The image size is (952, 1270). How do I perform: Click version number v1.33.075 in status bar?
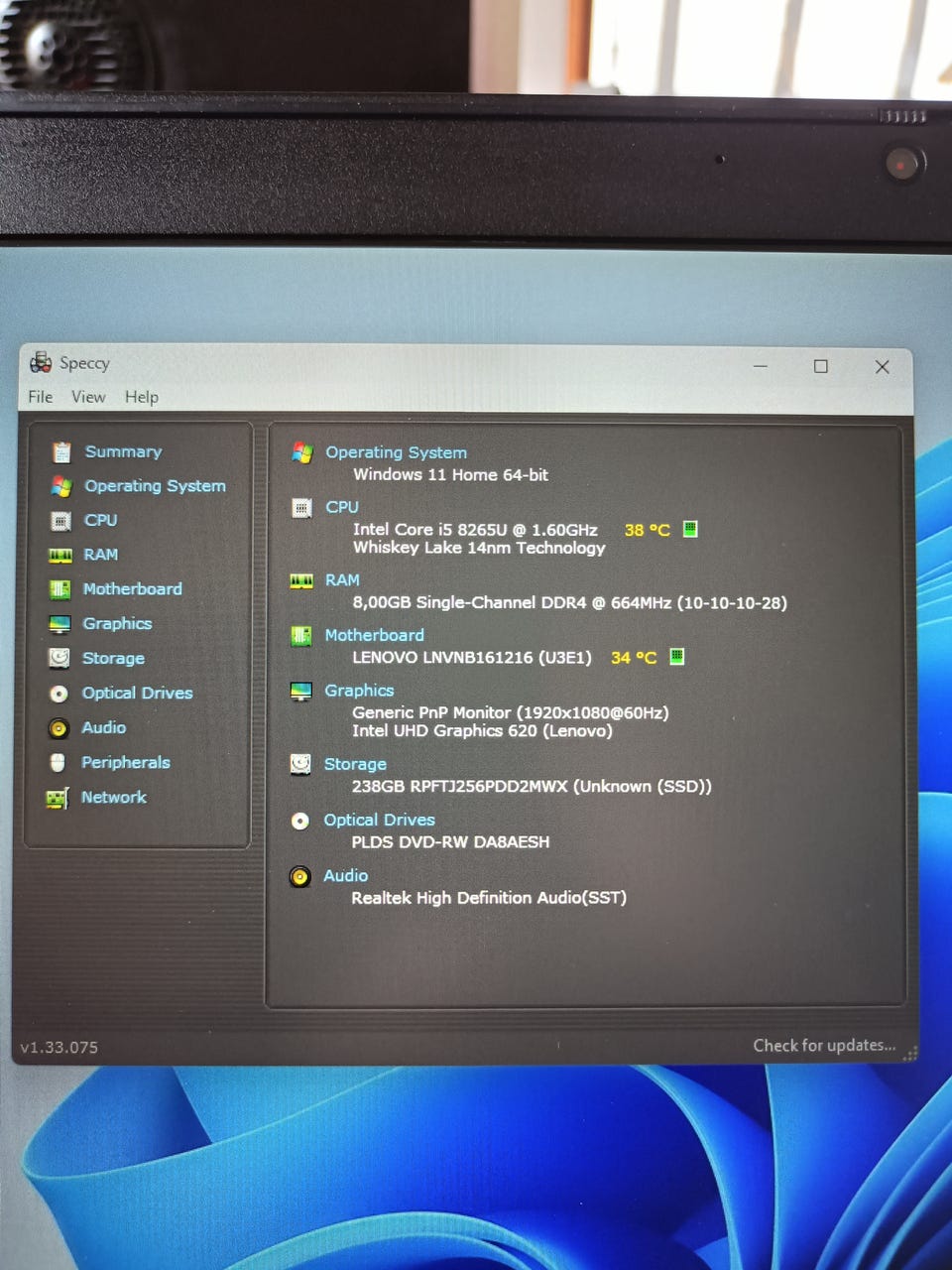(x=59, y=1047)
